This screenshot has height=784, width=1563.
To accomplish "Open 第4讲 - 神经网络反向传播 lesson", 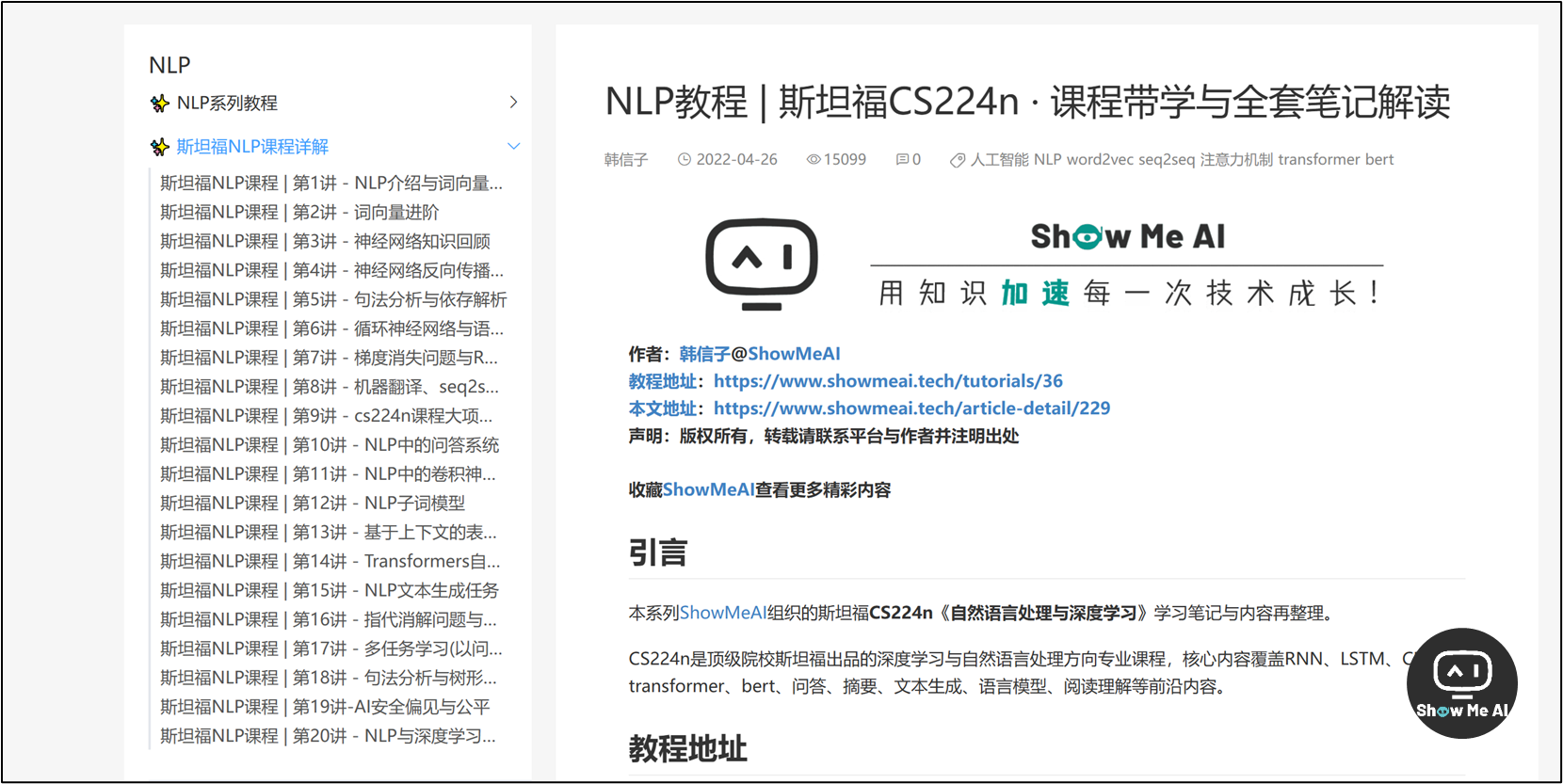I will [331, 270].
